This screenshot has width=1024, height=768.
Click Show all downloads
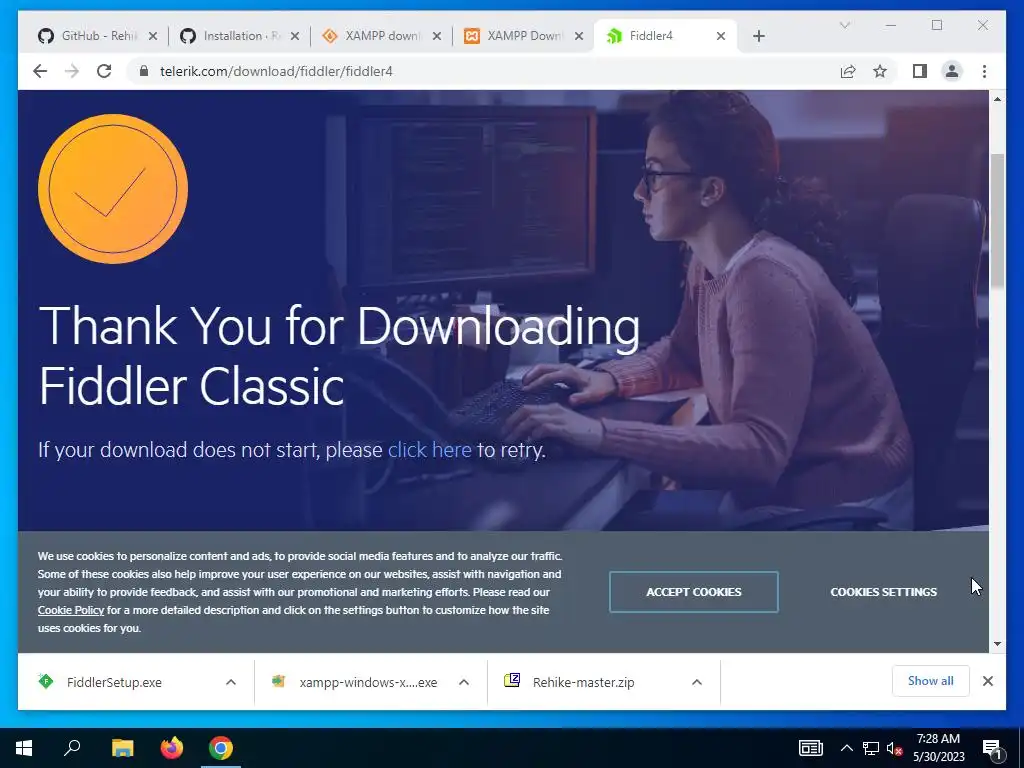pos(930,681)
